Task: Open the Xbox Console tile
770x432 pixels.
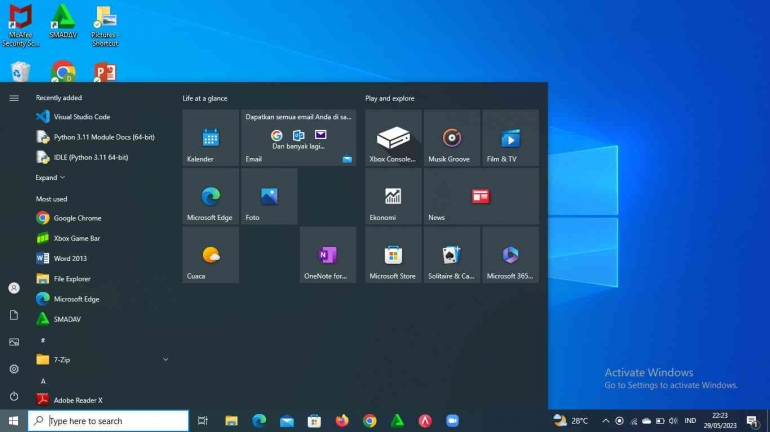Action: tap(393, 138)
